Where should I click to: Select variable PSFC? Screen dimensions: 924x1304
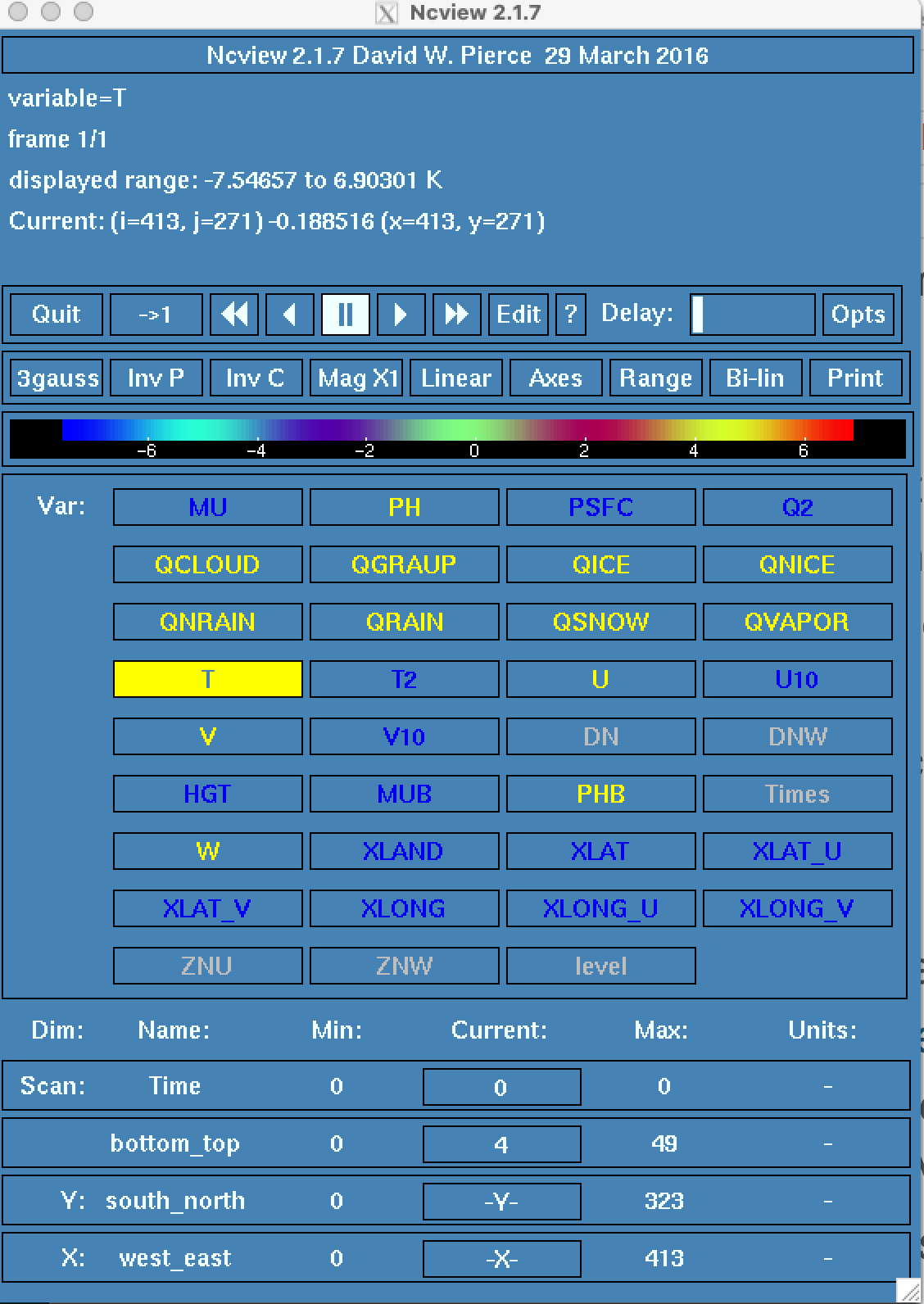601,507
